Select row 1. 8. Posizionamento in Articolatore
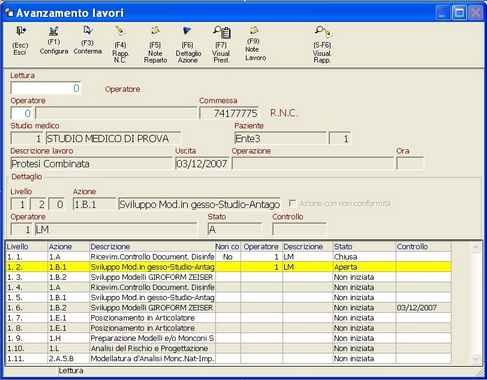The width and height of the screenshot is (487, 380). coord(228,328)
